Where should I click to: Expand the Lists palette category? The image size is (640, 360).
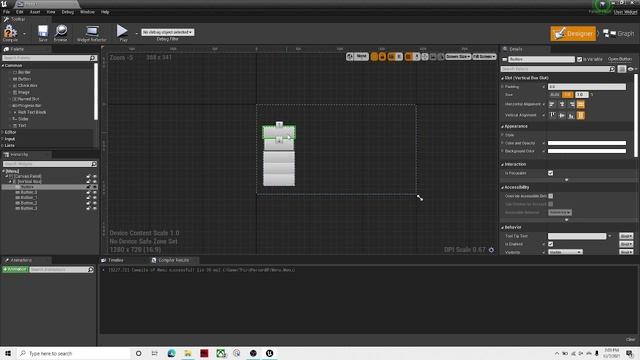[3, 145]
